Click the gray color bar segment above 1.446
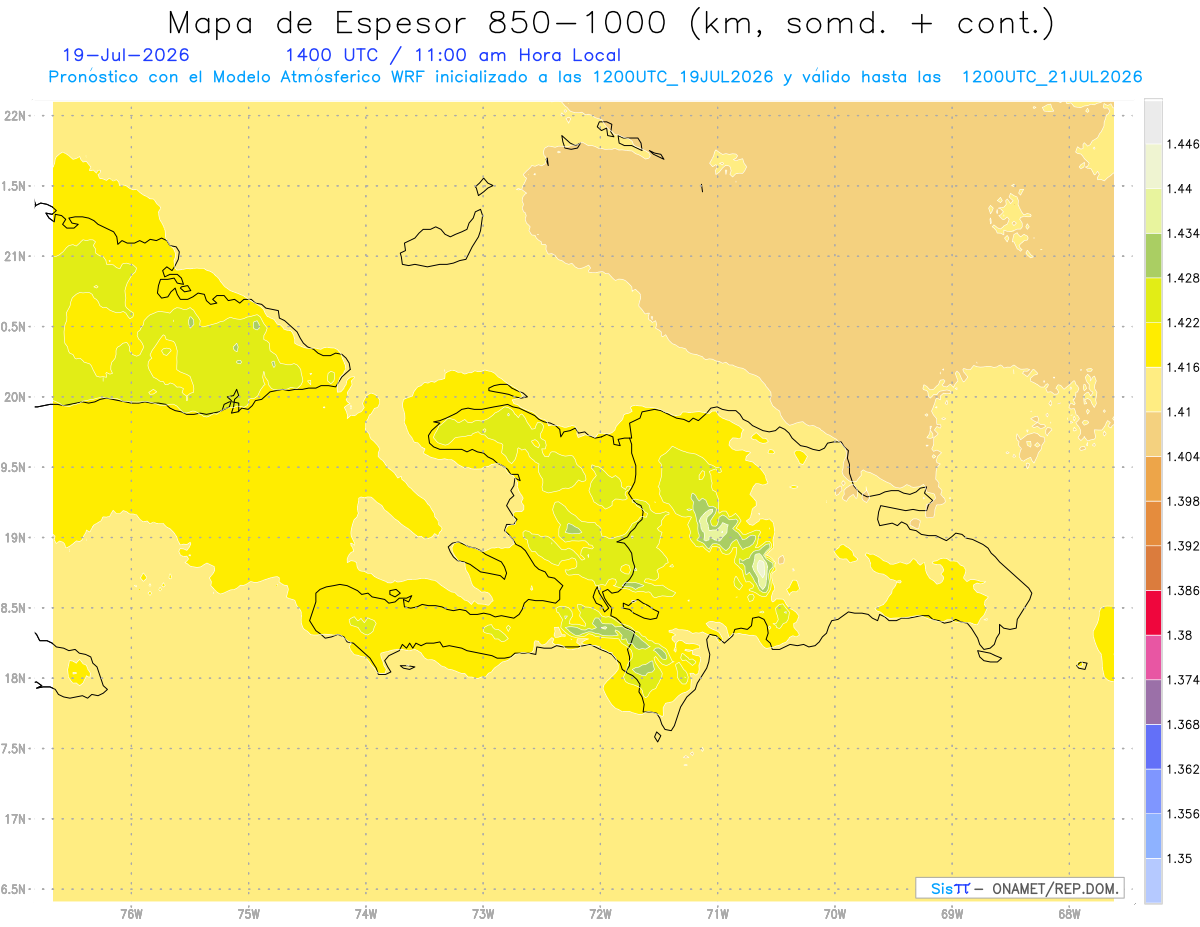 tap(1153, 121)
